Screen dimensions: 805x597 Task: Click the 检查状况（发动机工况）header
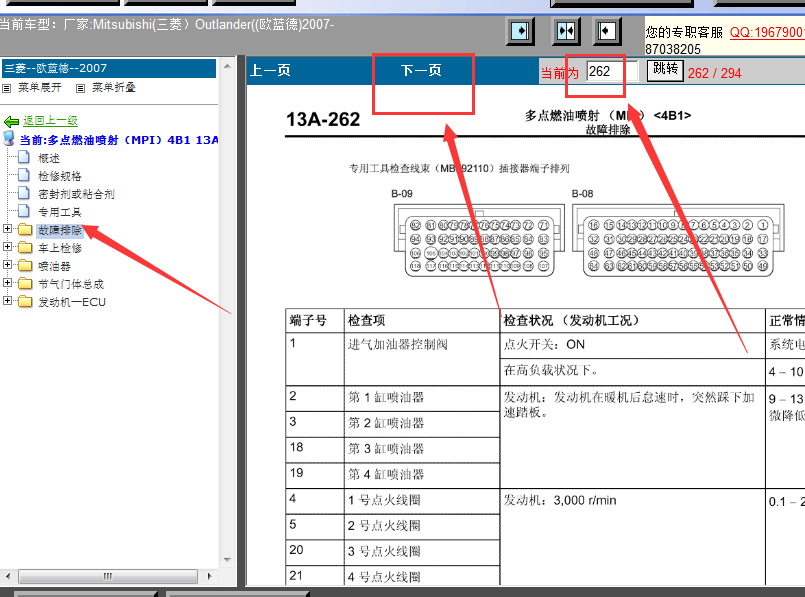point(632,320)
